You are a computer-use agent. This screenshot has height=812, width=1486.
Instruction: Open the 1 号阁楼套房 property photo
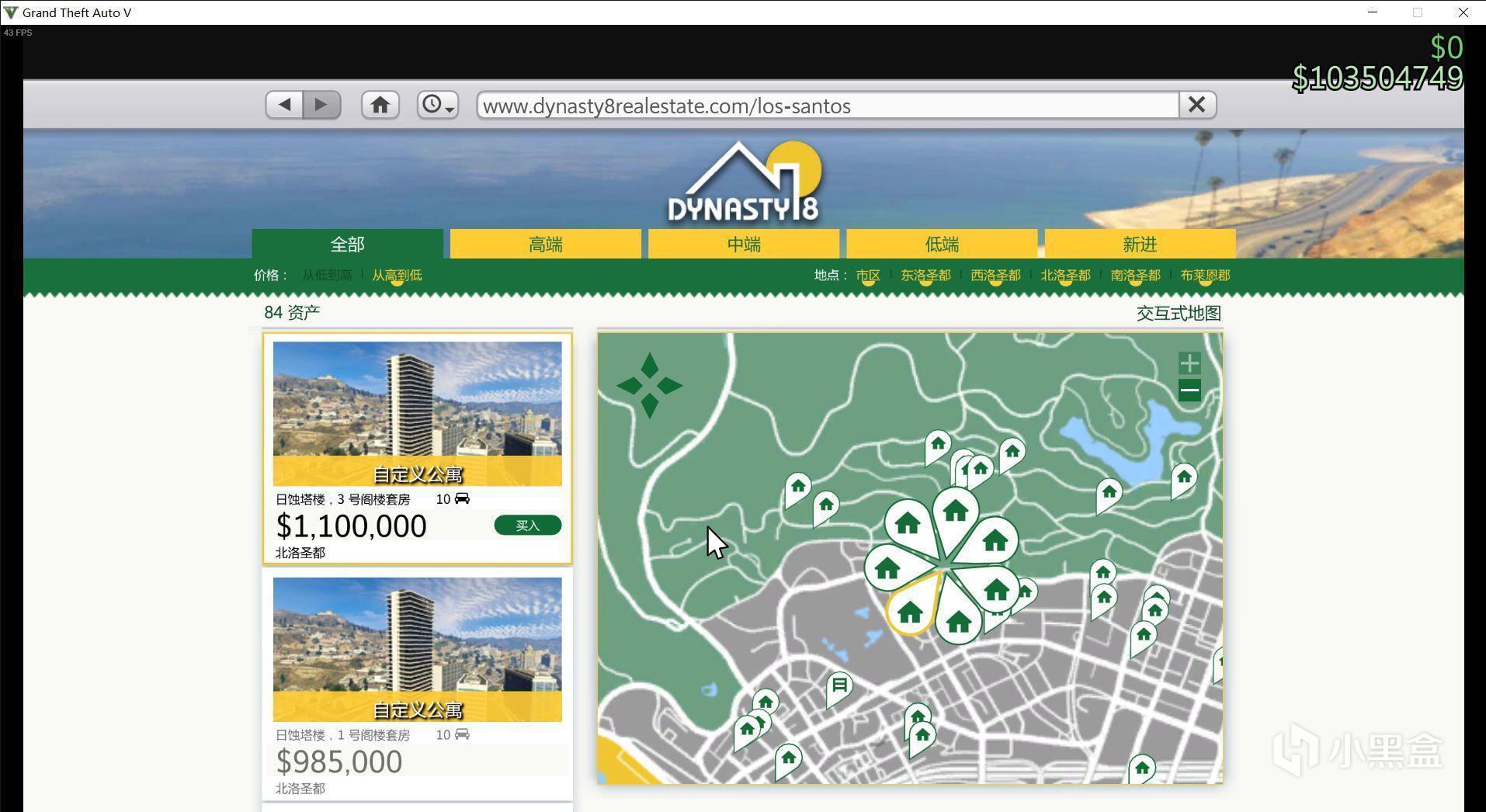coord(418,650)
